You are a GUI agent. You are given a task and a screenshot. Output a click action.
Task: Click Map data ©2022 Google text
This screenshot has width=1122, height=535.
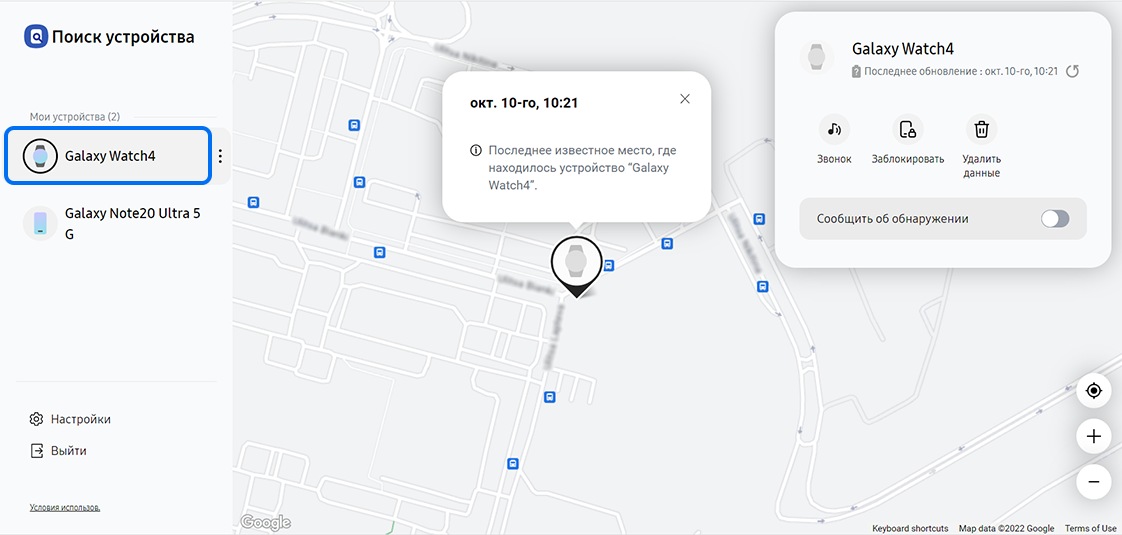point(1006,529)
